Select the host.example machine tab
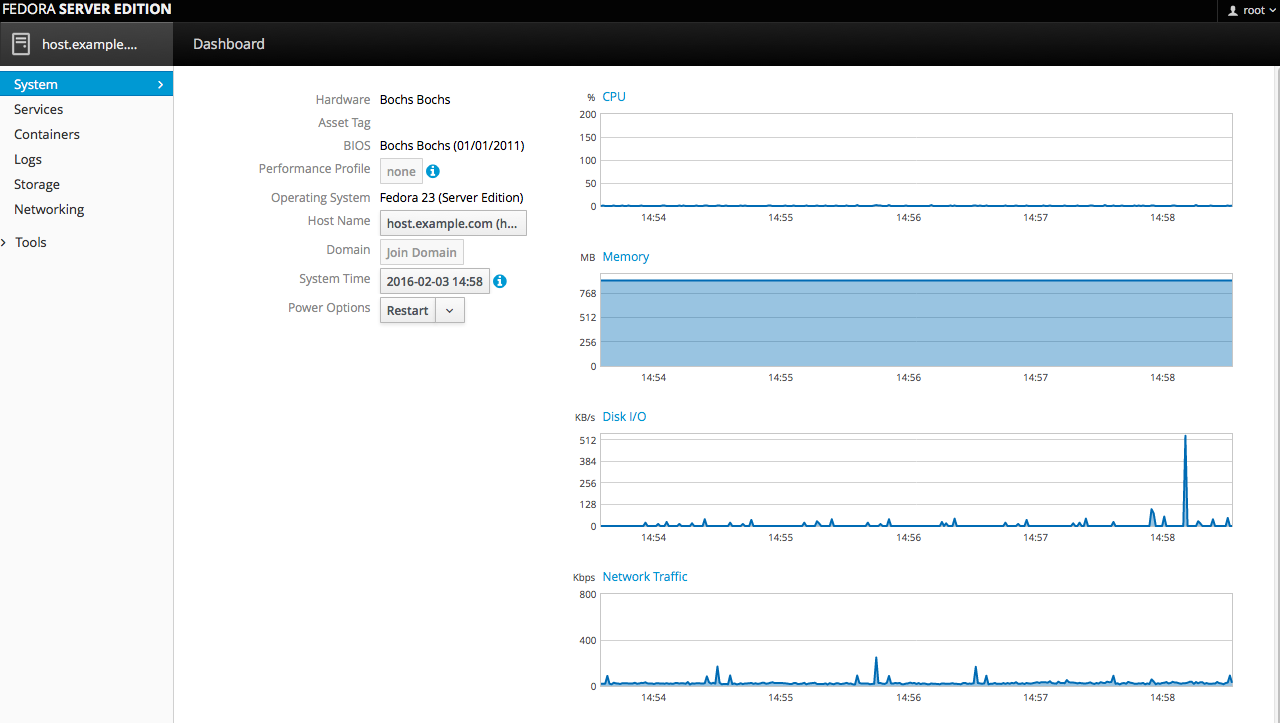Screen dimensions: 1280x723 point(86,44)
